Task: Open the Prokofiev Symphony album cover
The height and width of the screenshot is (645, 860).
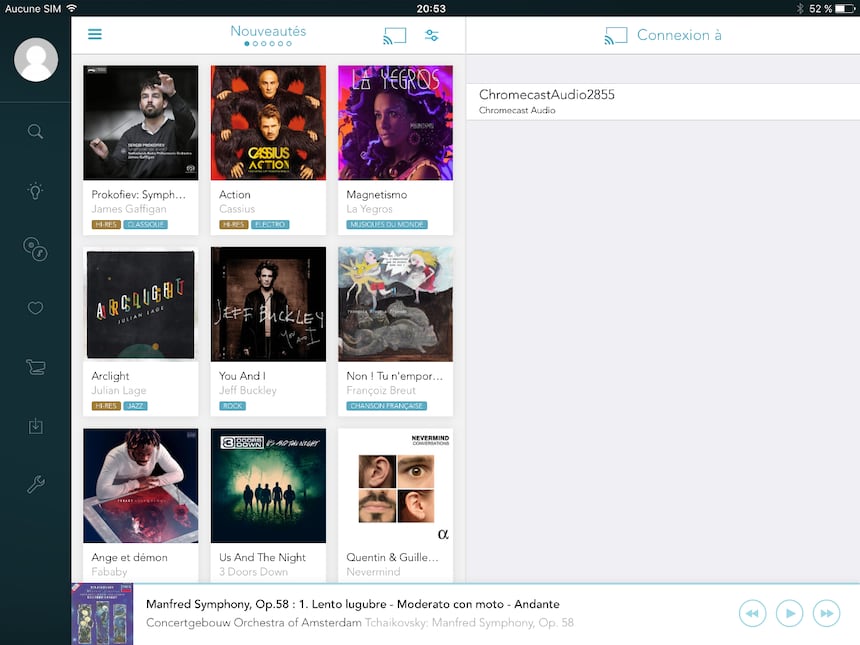Action: [x=141, y=123]
